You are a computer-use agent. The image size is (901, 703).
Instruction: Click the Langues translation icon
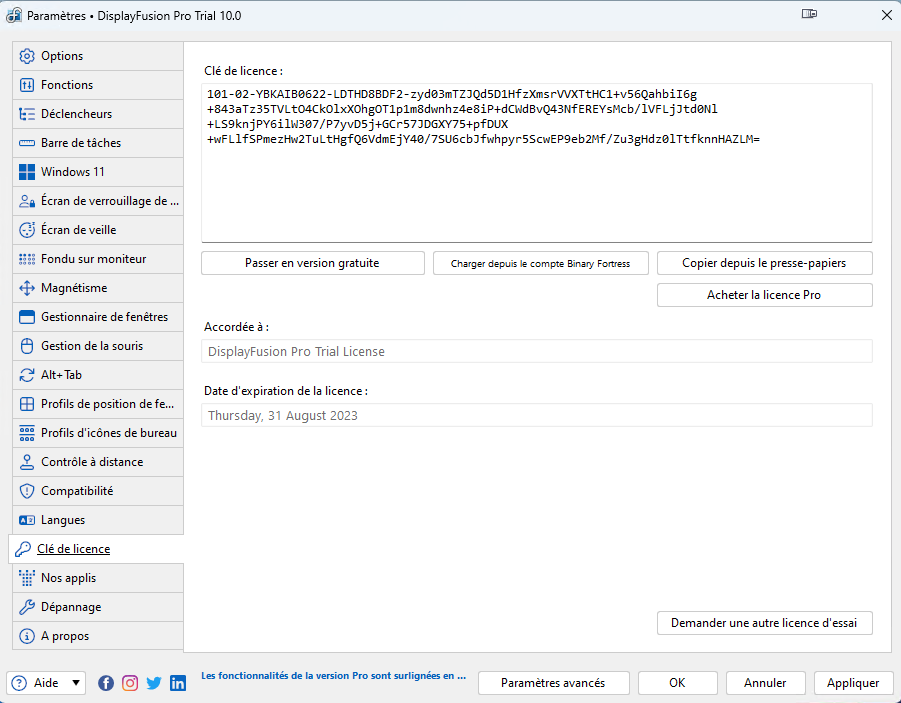(x=27, y=520)
